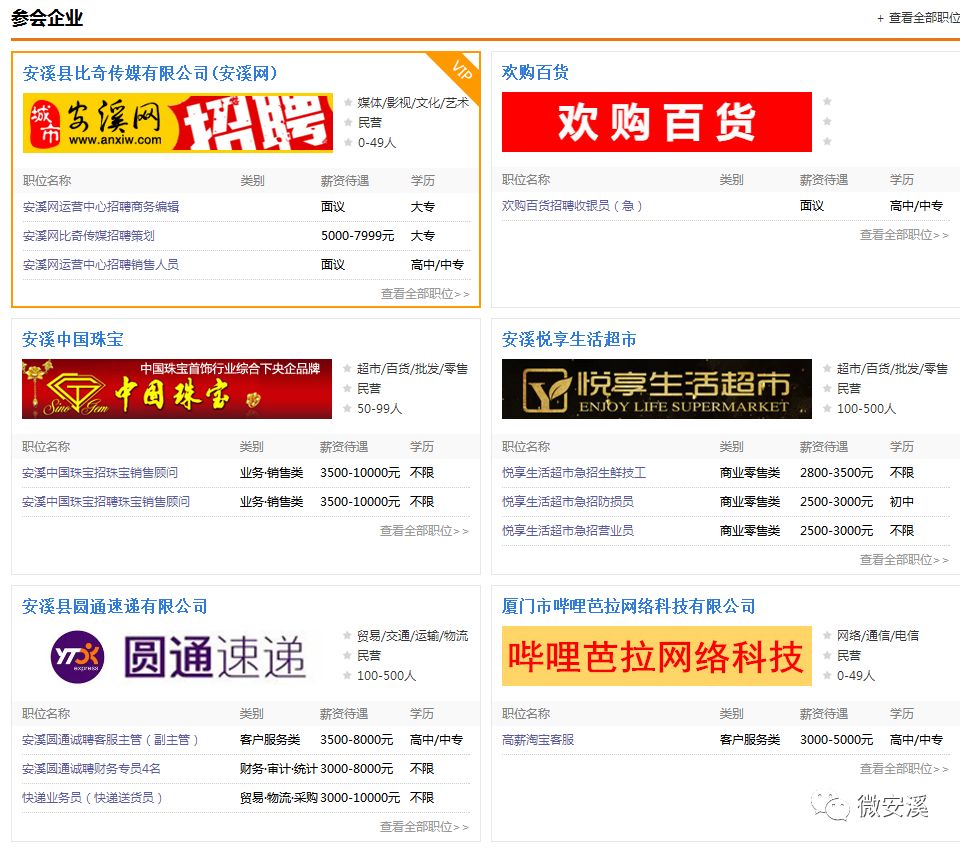Click the 参会企业 section heading
This screenshot has height=849, width=960.
click(47, 18)
